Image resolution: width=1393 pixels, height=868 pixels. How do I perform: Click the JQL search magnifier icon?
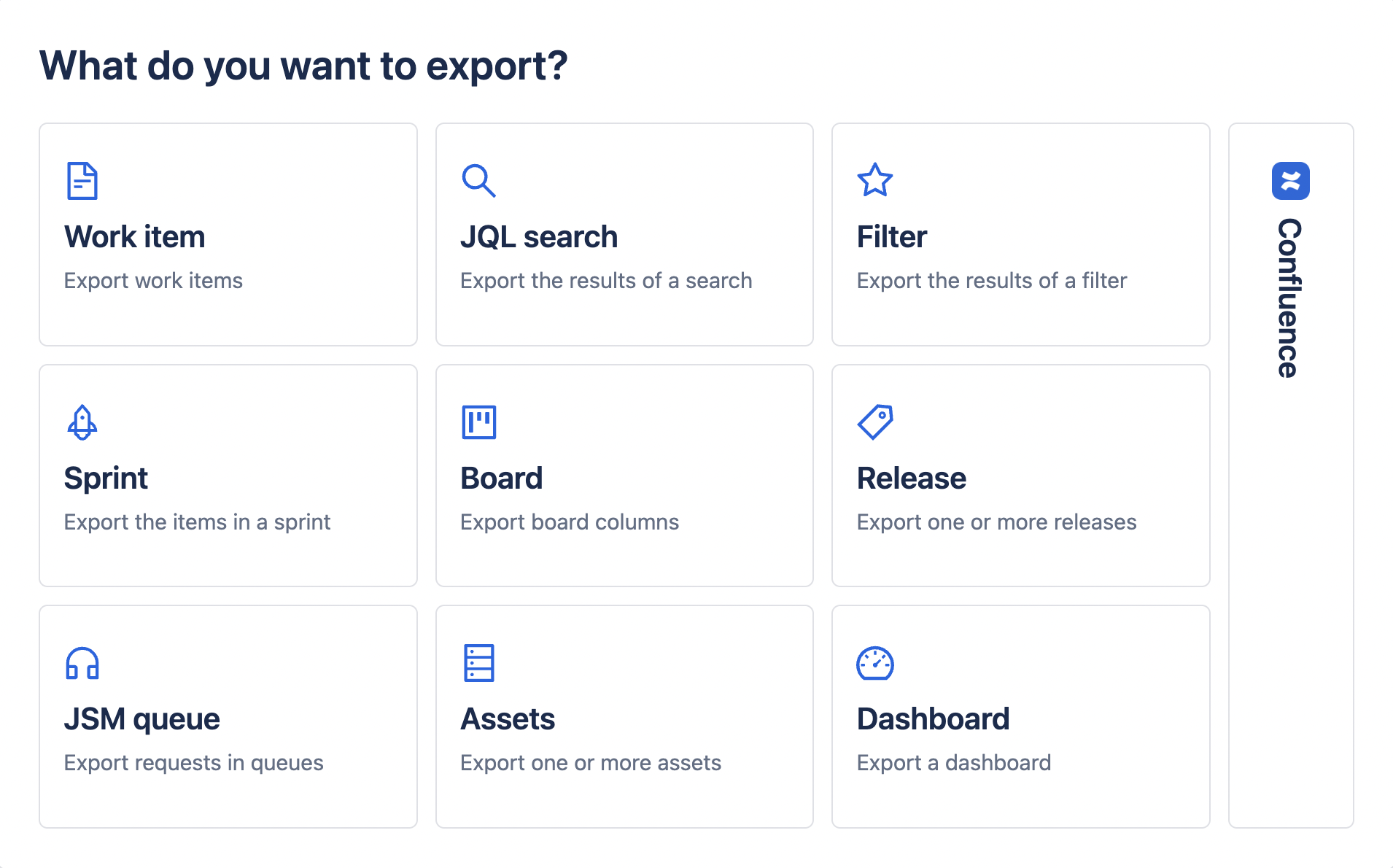(x=478, y=181)
